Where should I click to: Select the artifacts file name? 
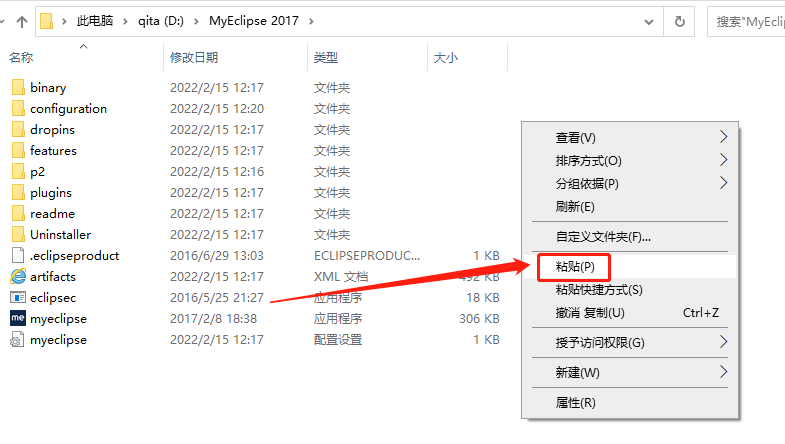click(x=53, y=277)
